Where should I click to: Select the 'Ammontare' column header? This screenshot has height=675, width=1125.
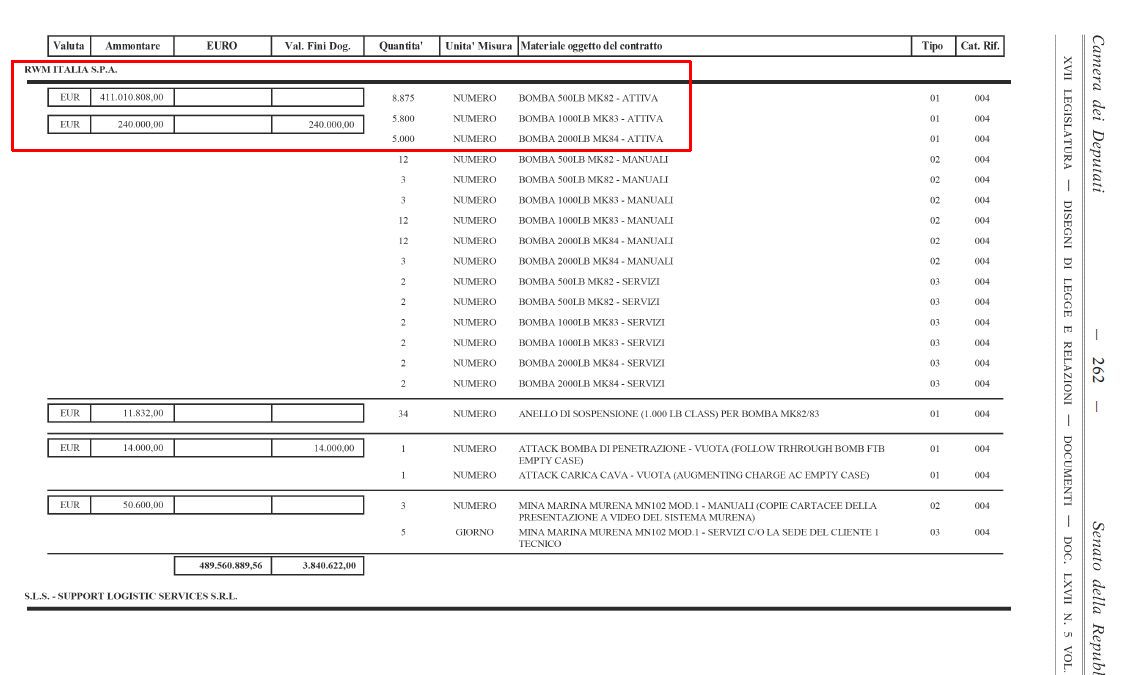pos(132,46)
